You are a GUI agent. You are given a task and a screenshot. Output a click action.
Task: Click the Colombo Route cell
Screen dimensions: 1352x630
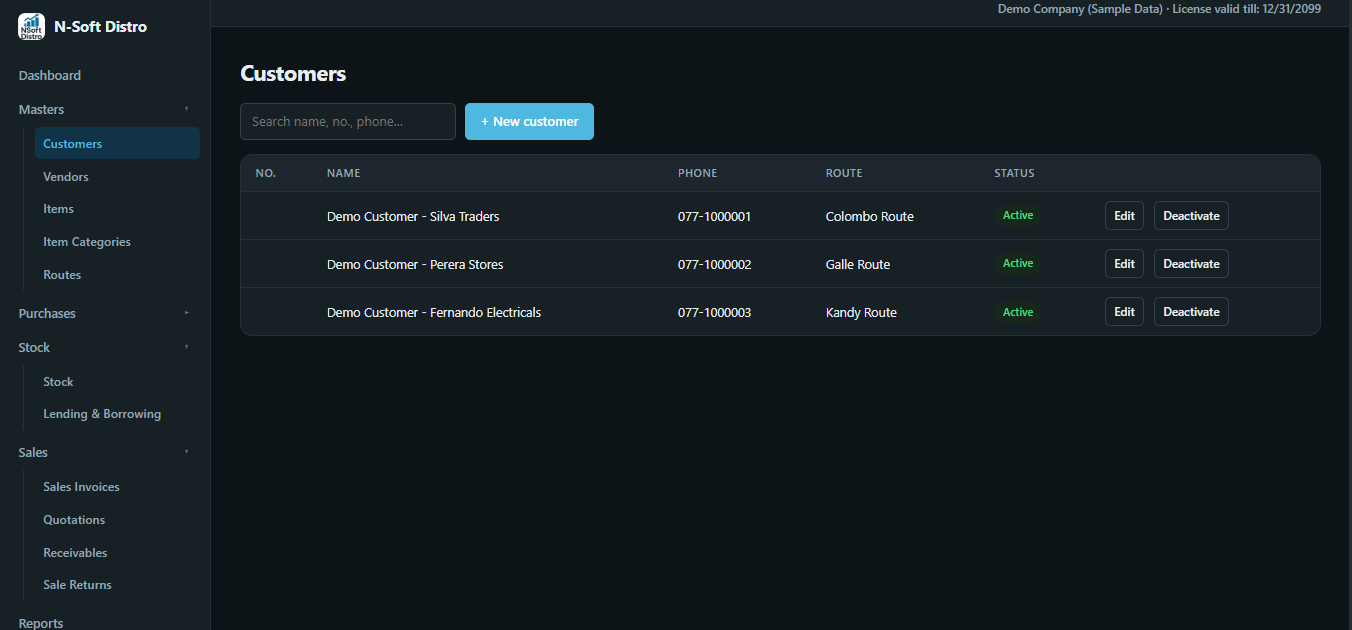coord(869,216)
